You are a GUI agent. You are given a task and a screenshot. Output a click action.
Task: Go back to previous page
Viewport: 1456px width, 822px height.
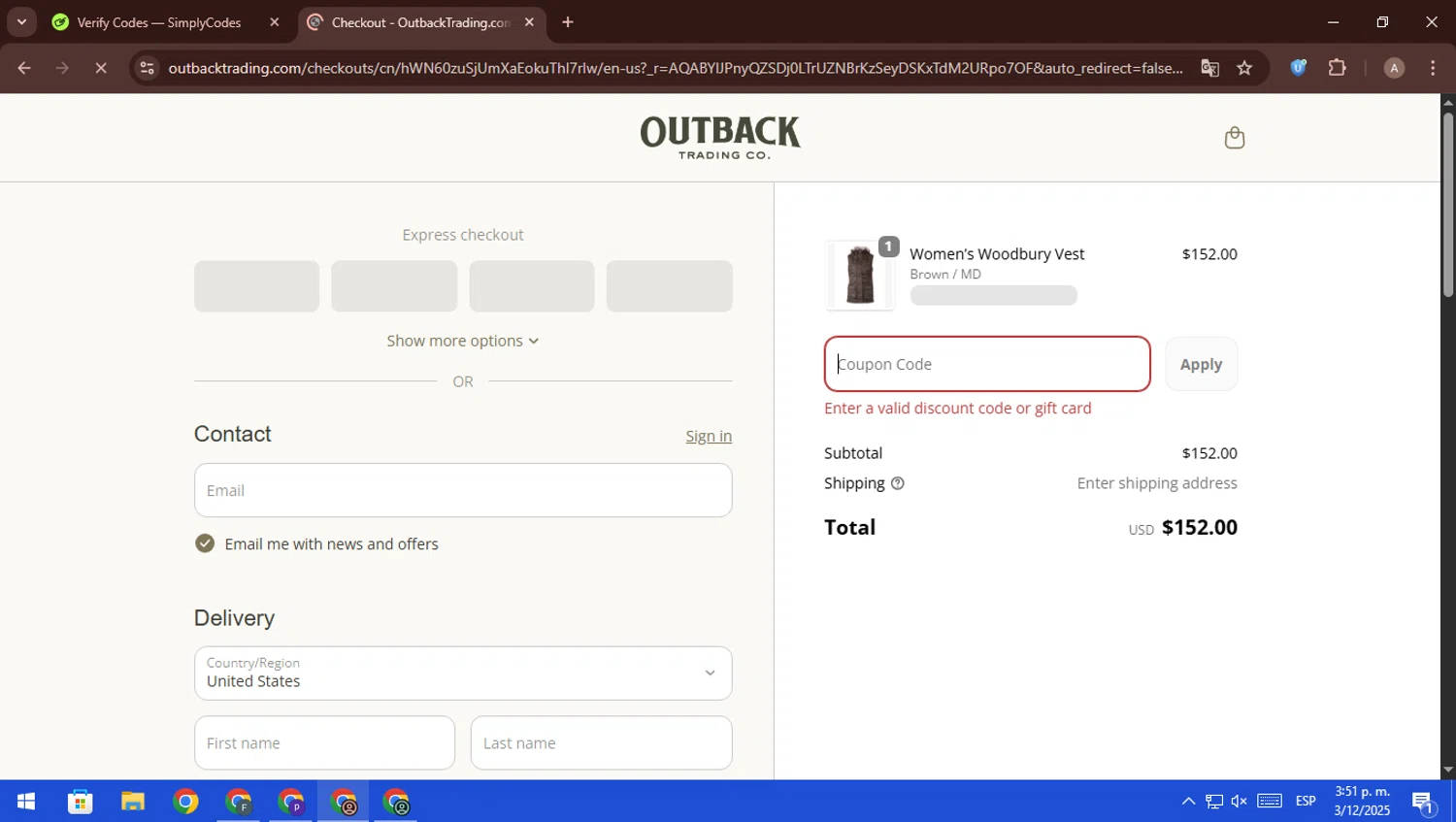[x=24, y=68]
